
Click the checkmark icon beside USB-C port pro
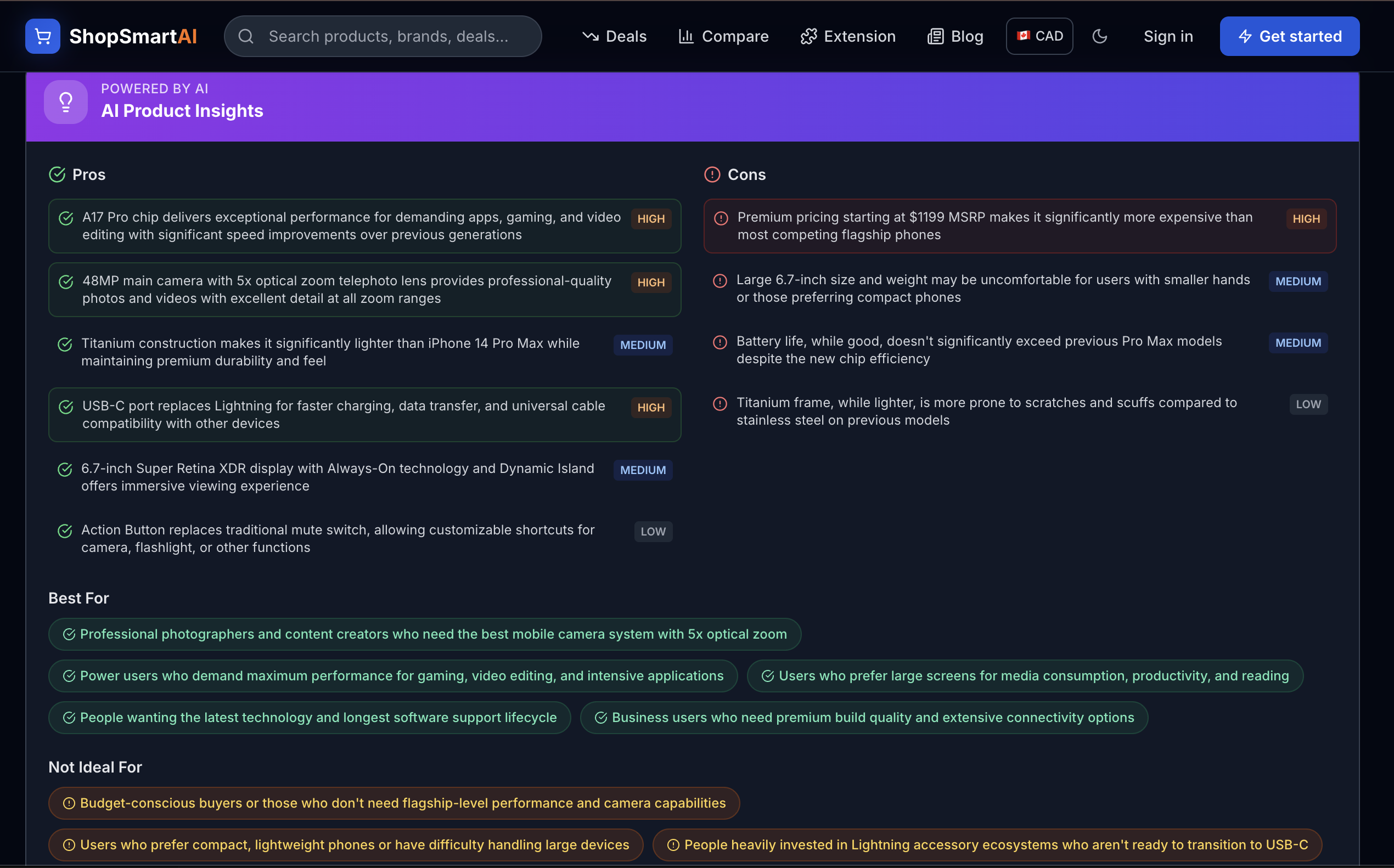(x=66, y=407)
